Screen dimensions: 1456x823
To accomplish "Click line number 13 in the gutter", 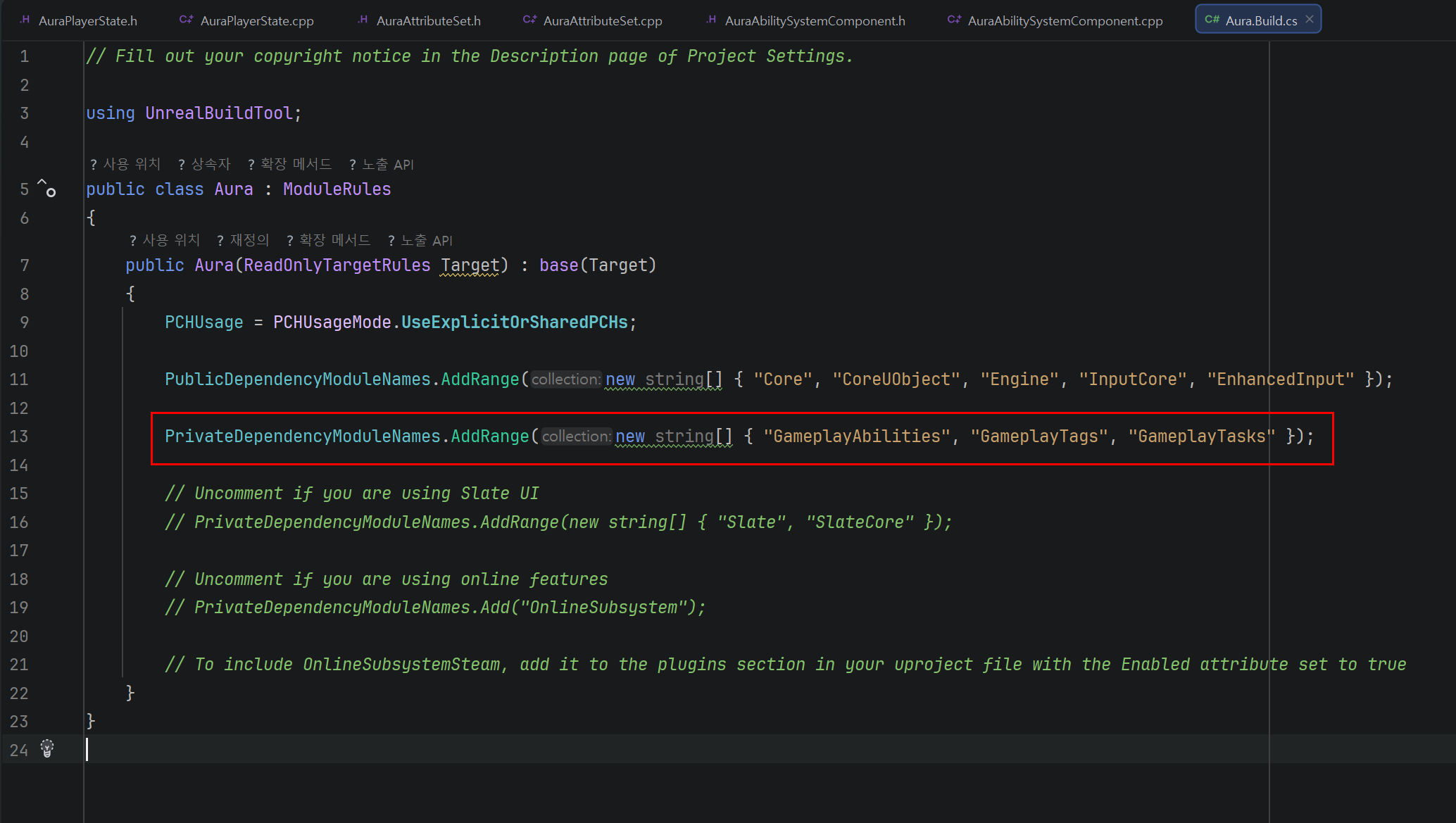I will [19, 436].
